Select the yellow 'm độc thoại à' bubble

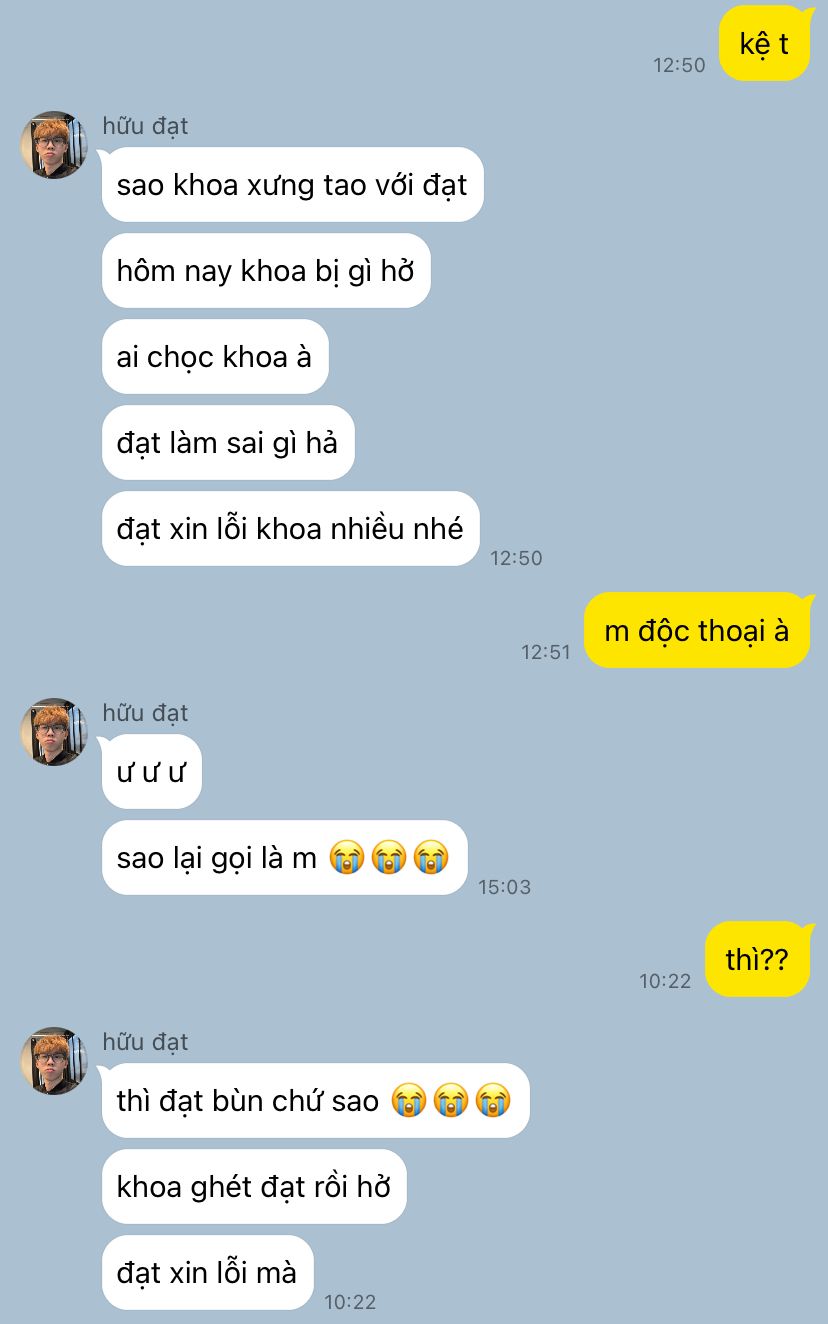click(x=697, y=630)
